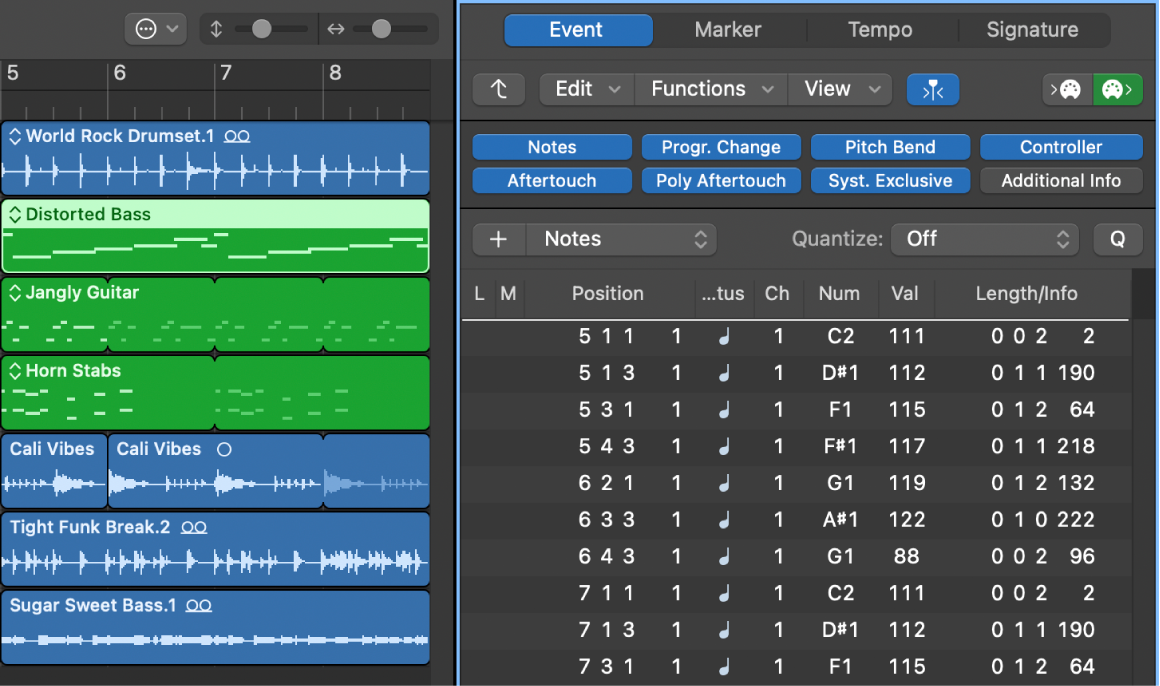The image size is (1160, 686).
Task: Select the Marker tab
Action: tap(729, 30)
